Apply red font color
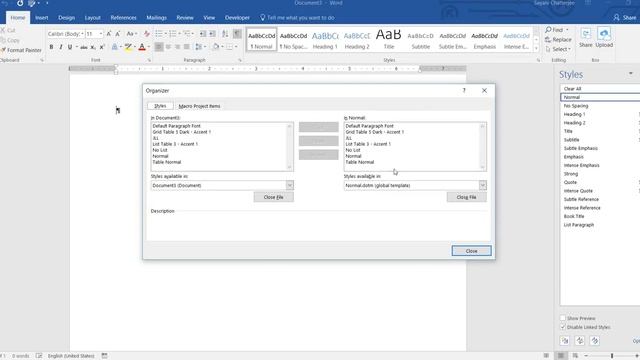Viewport: 640px width, 360px height. (x=142, y=47)
